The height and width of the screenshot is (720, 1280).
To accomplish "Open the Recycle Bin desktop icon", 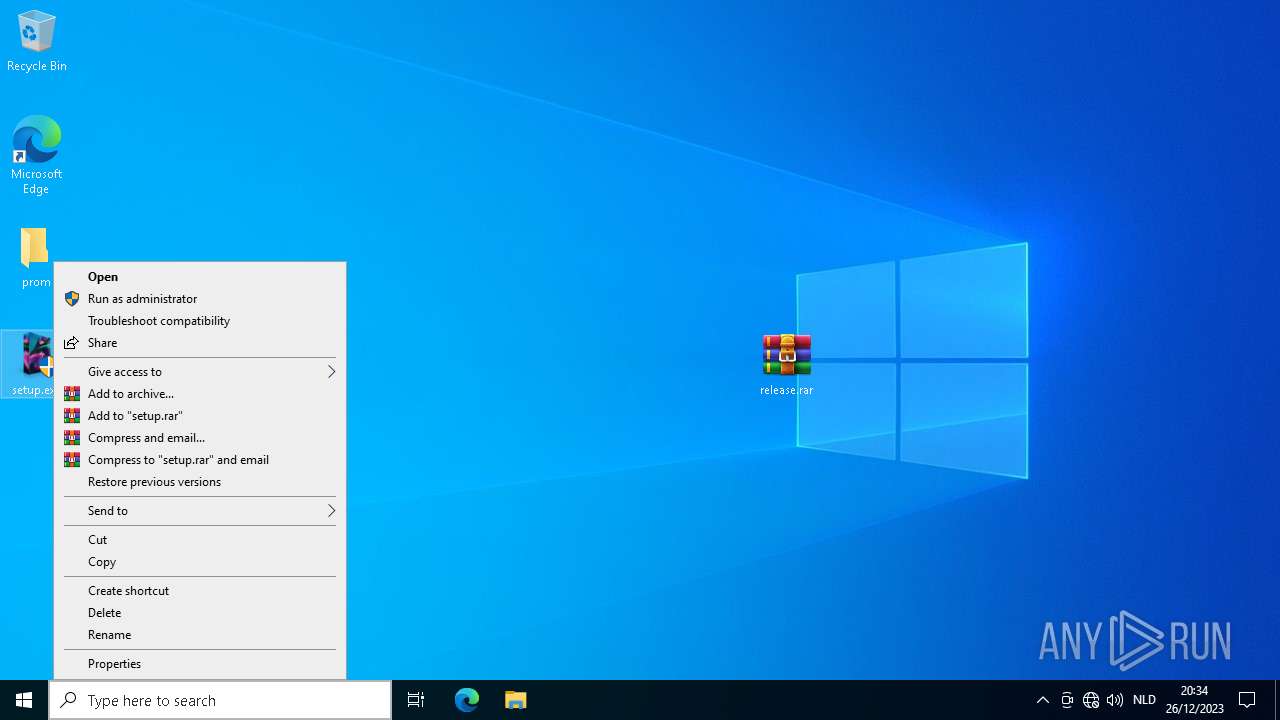I will tap(37, 42).
